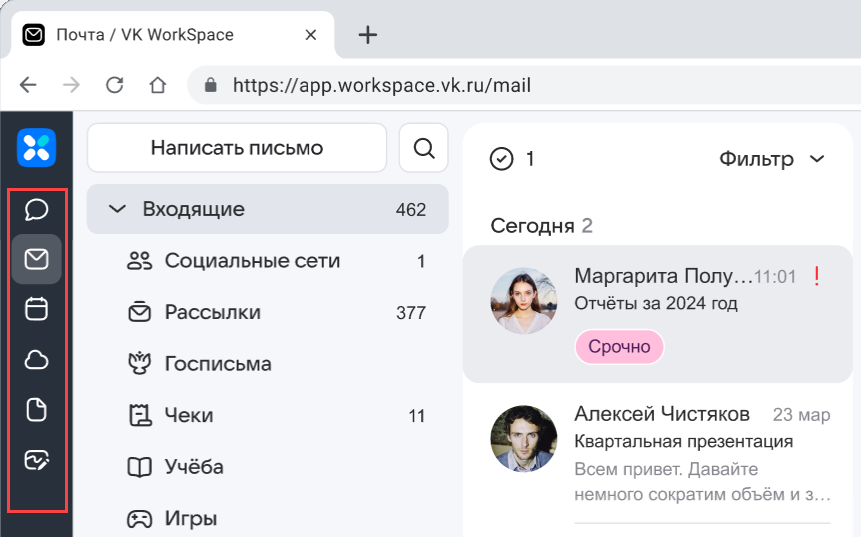This screenshot has width=861, height=537.
Task: Click the VK WorkSpace logo icon
Action: click(37, 148)
